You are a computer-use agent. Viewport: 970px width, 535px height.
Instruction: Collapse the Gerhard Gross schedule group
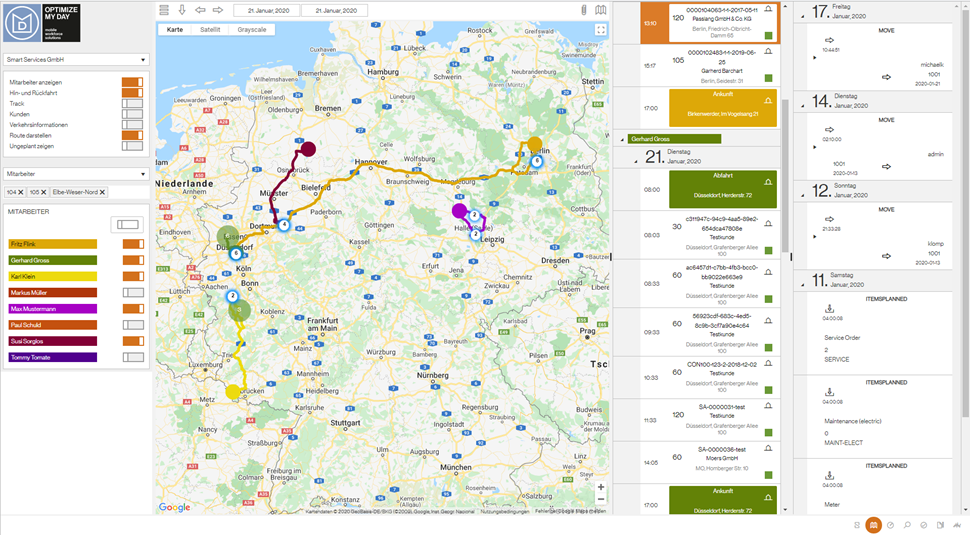(x=624, y=139)
